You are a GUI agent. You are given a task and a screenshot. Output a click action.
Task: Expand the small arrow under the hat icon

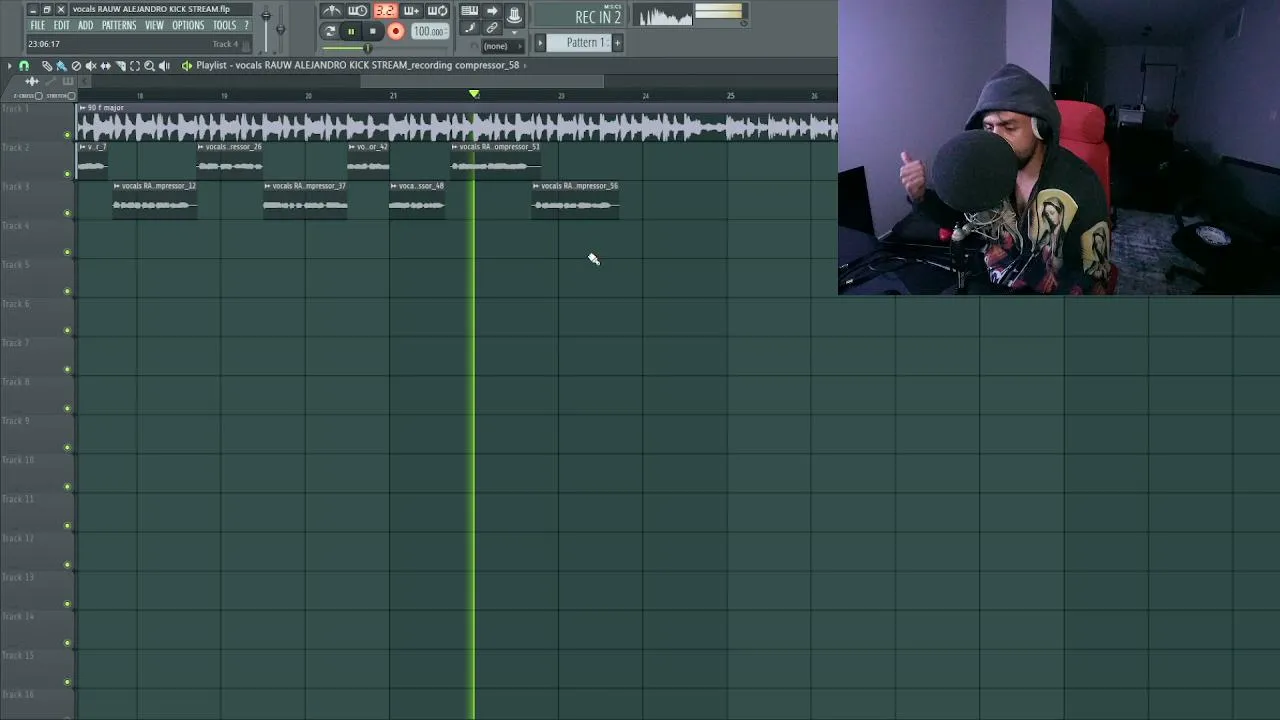514,32
